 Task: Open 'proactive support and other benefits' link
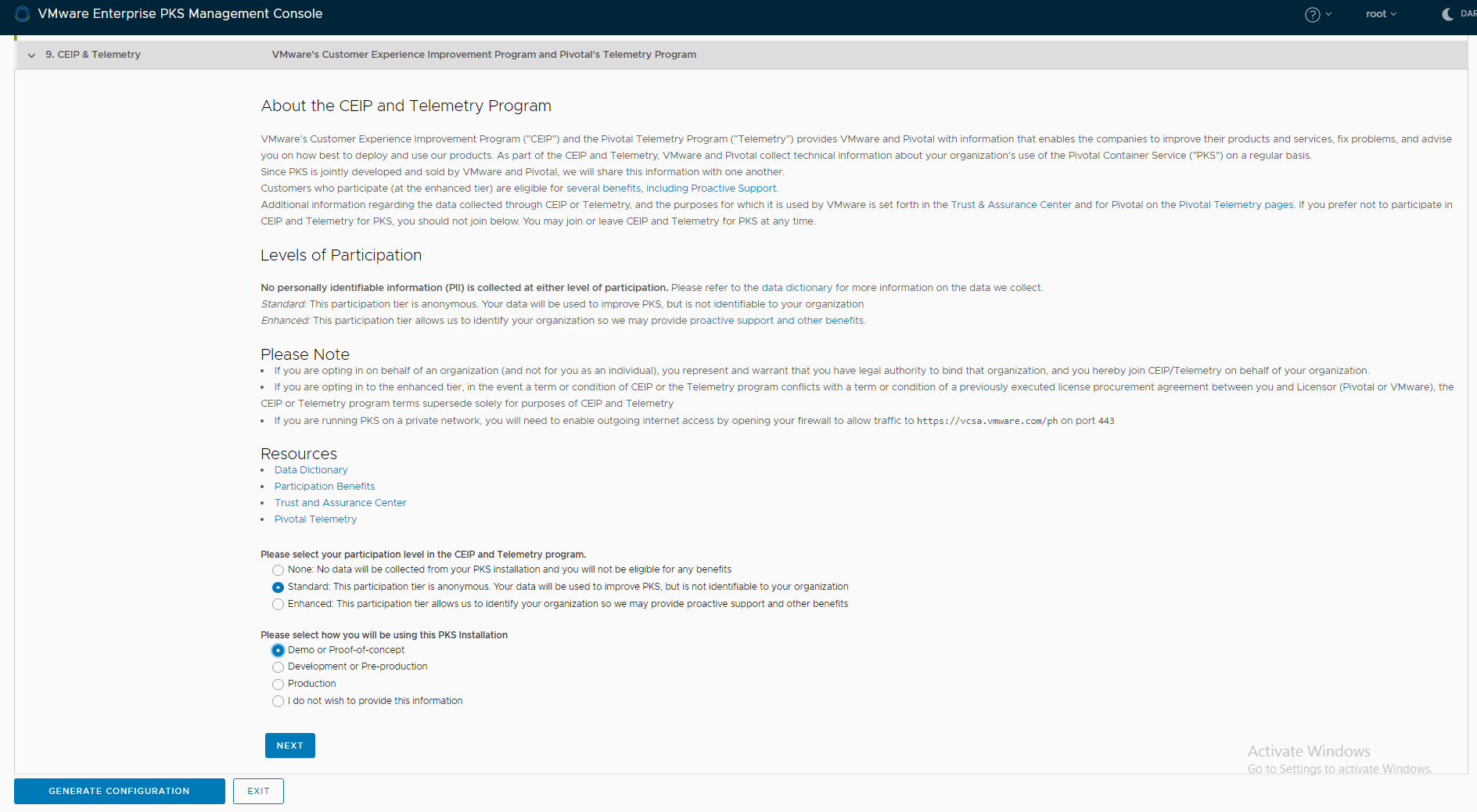[777, 321]
